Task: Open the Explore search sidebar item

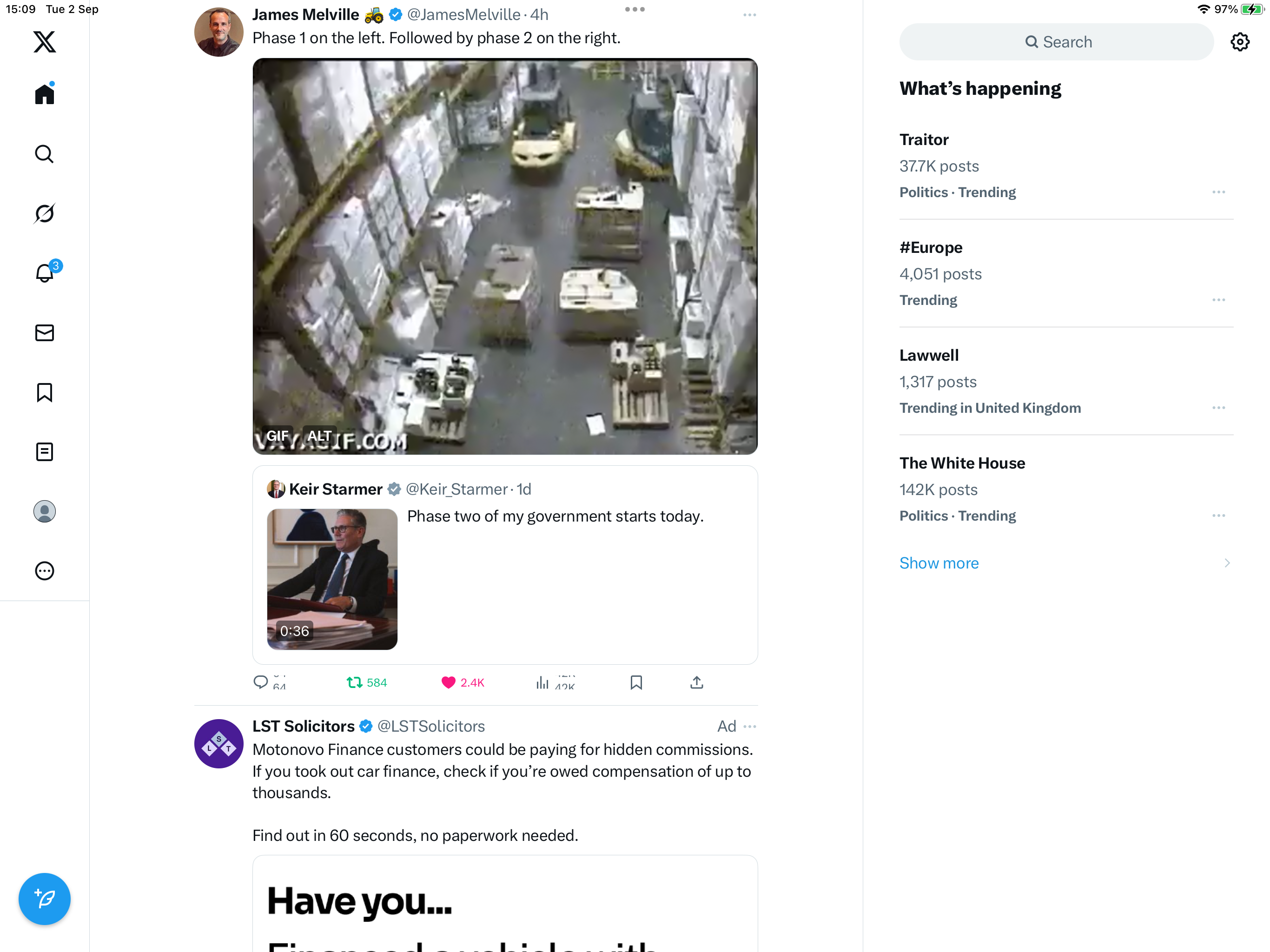Action: (44, 154)
